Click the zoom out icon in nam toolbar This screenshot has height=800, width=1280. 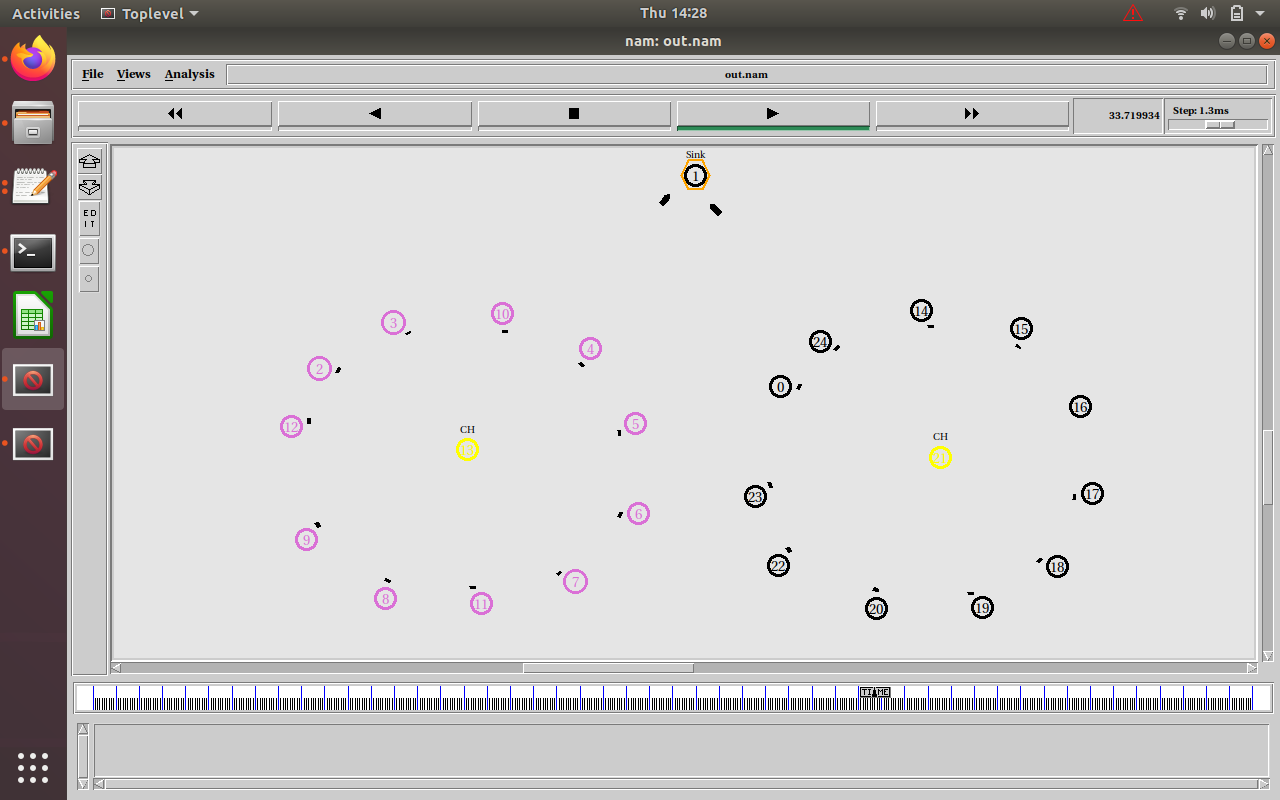tap(89, 187)
